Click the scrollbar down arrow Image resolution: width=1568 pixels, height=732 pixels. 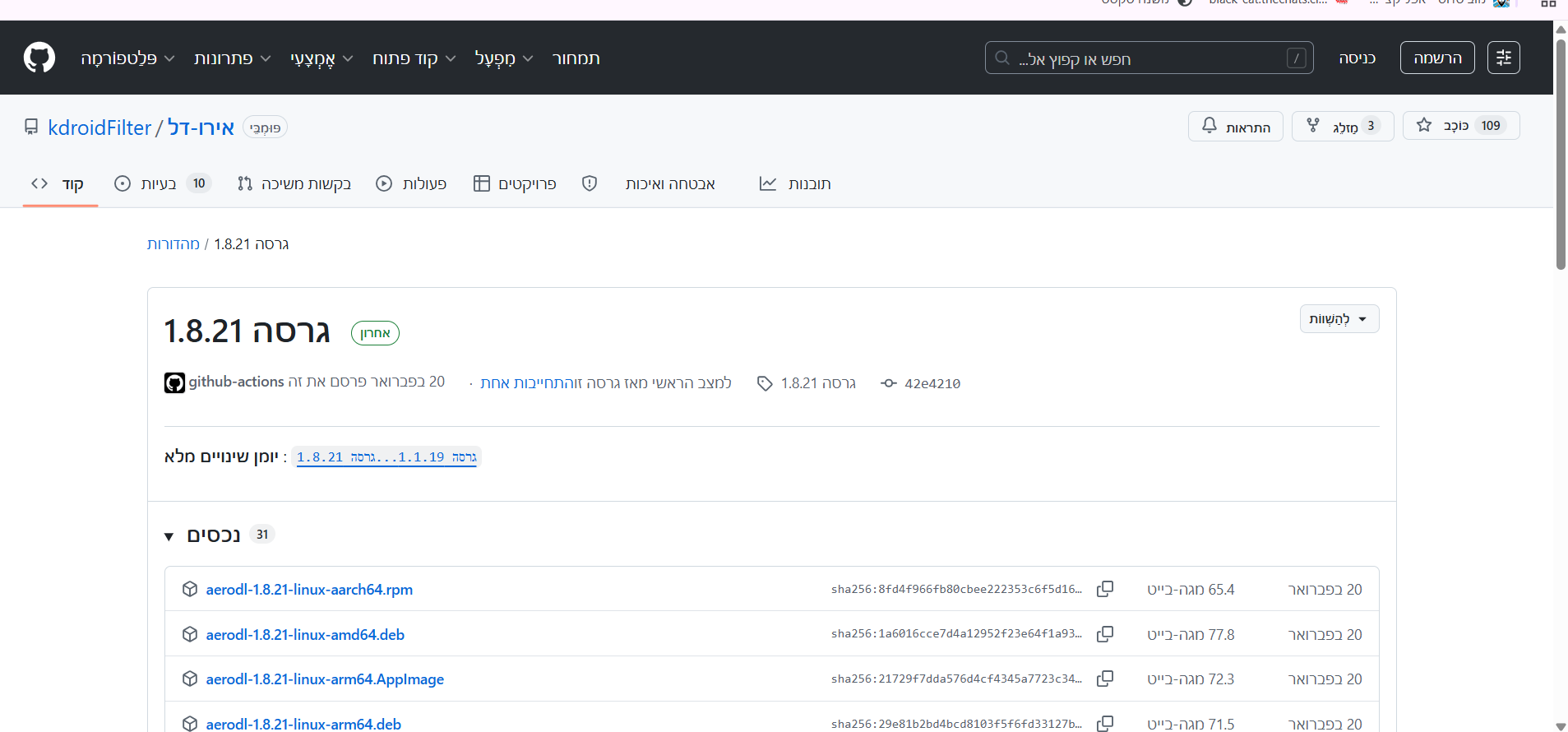1561,725
